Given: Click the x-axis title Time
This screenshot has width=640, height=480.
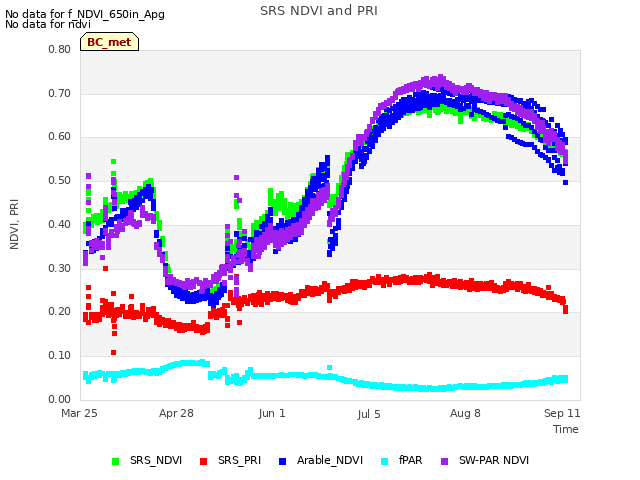Looking at the screenshot, I should [566, 429].
